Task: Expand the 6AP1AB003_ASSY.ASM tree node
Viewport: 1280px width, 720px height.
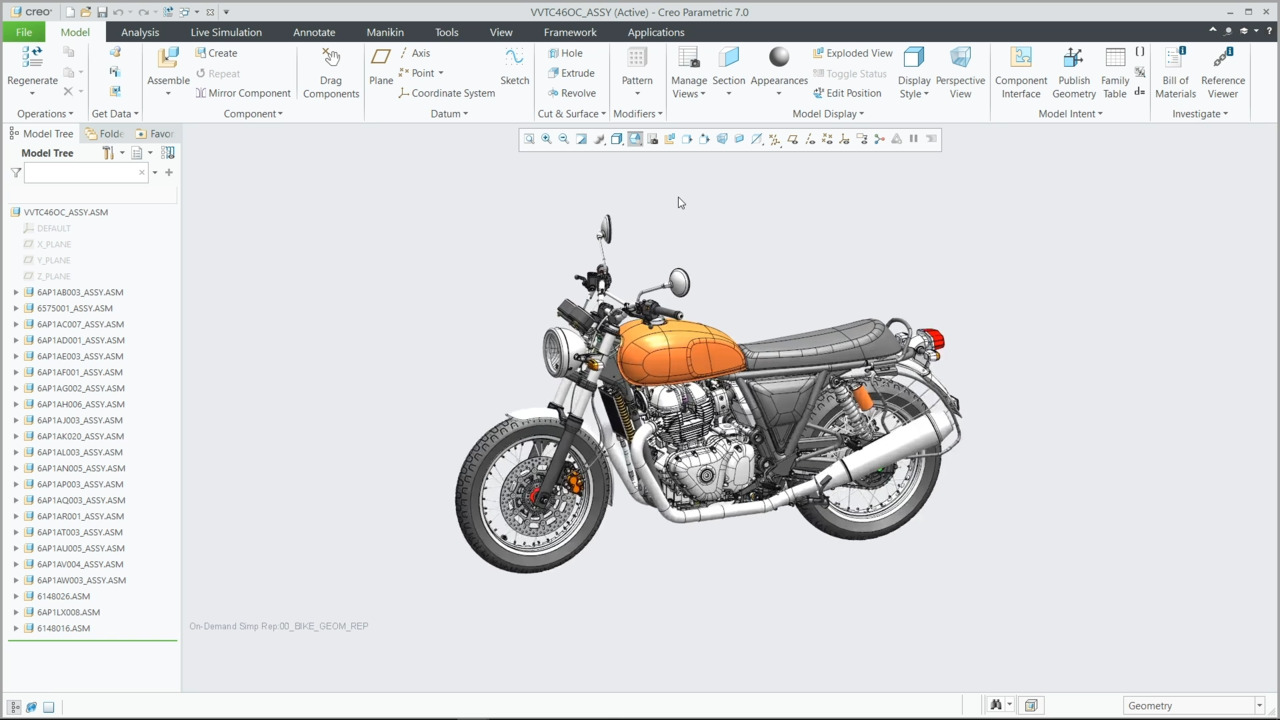Action: [x=16, y=292]
